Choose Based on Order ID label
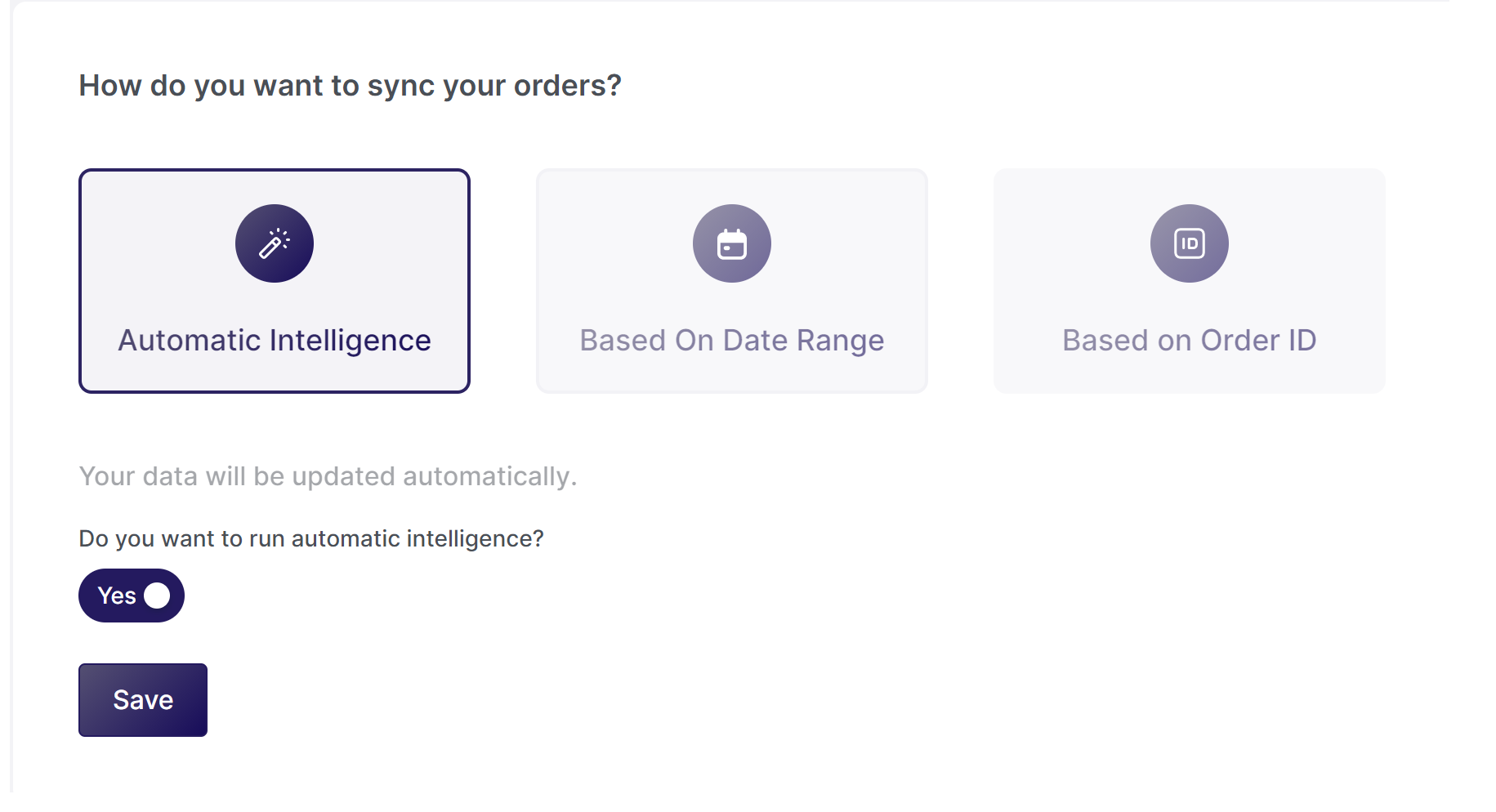 1190,341
